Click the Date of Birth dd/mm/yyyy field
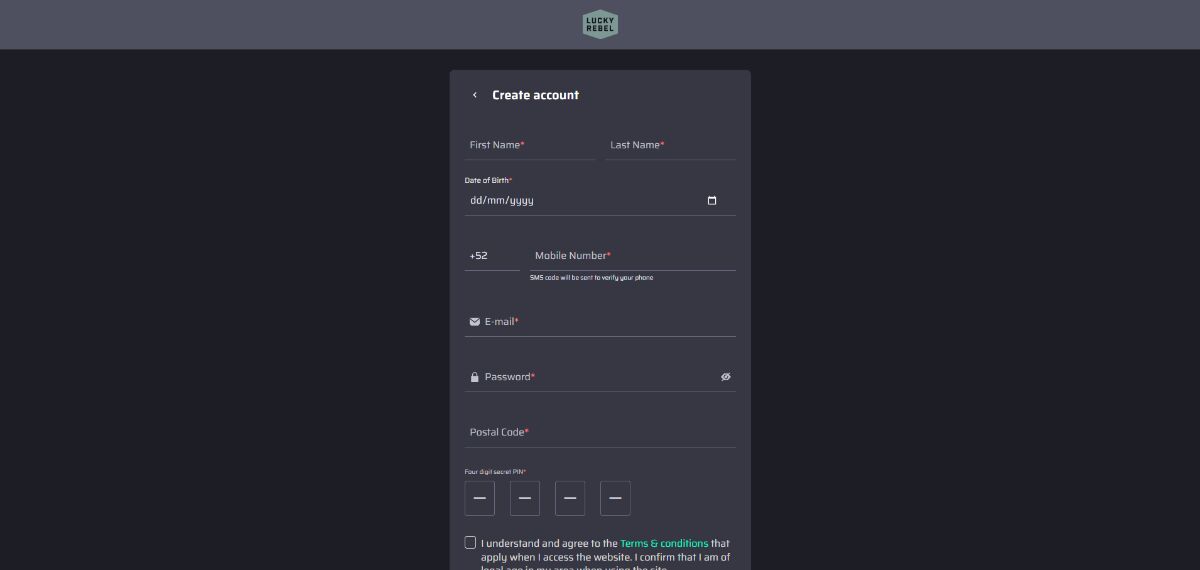Viewport: 1200px width, 570px height. click(x=600, y=200)
